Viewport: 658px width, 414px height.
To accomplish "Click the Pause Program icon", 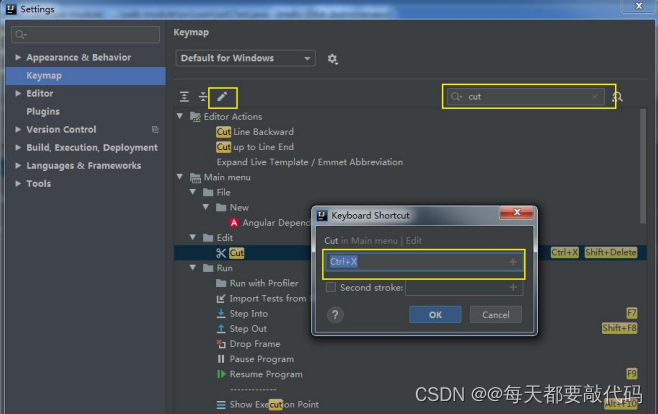I will pyautogui.click(x=221, y=359).
